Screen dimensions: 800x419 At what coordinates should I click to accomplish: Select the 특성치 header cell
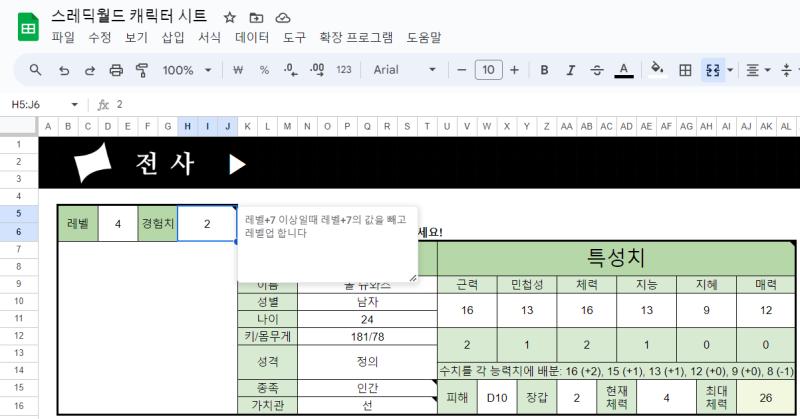[616, 258]
